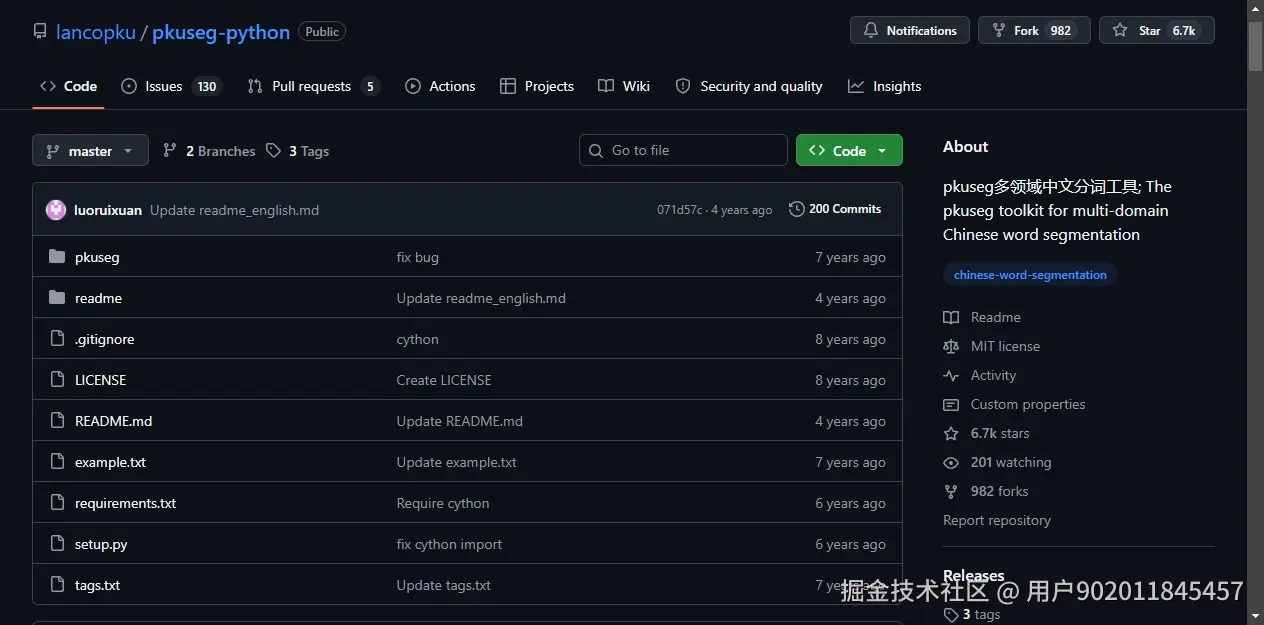Click luoruixuan's avatar image
The width and height of the screenshot is (1264, 625).
pos(56,210)
